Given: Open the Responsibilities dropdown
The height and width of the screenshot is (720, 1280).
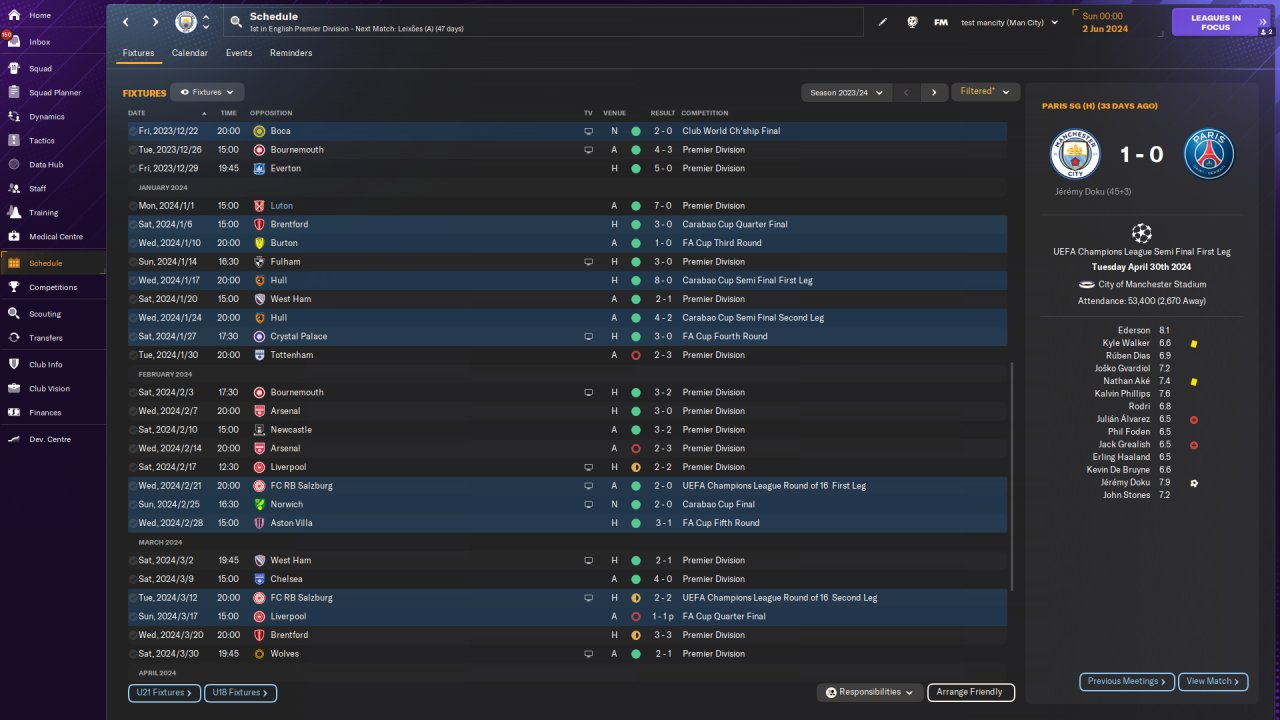Looking at the screenshot, I should (870, 692).
